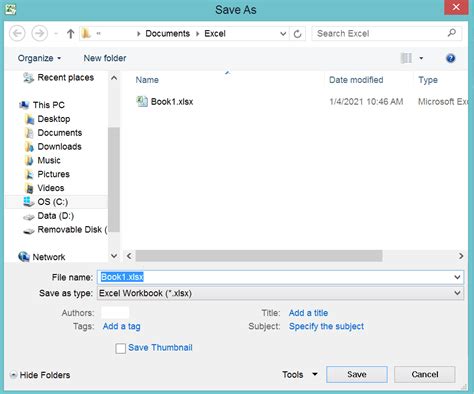Select Data (D:) drive
Image resolution: width=474 pixels, height=394 pixels.
tap(55, 216)
